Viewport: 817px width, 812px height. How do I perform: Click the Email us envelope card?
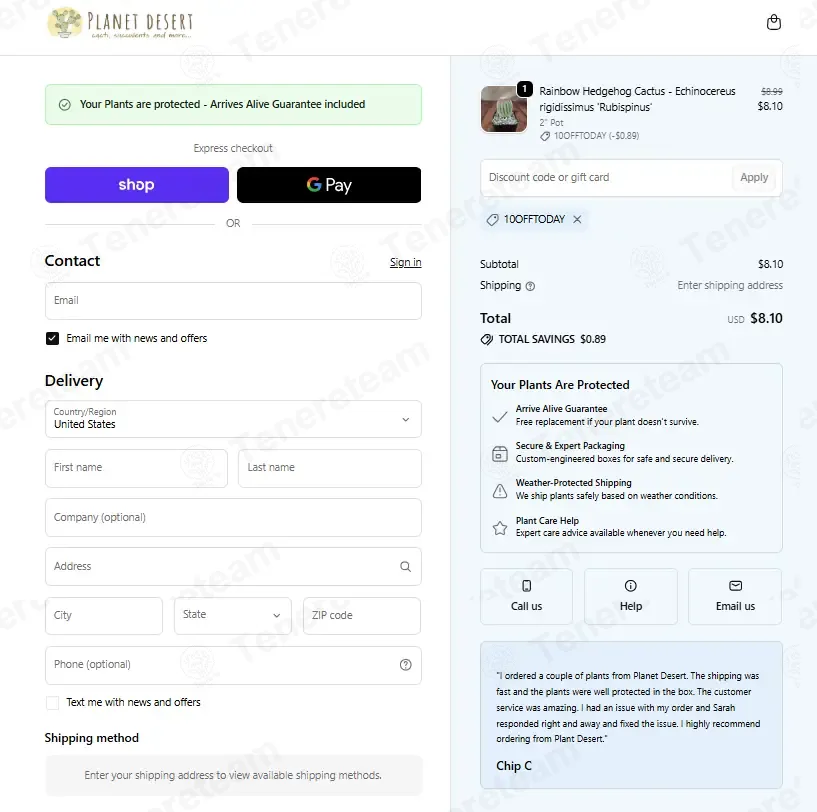[x=735, y=596]
